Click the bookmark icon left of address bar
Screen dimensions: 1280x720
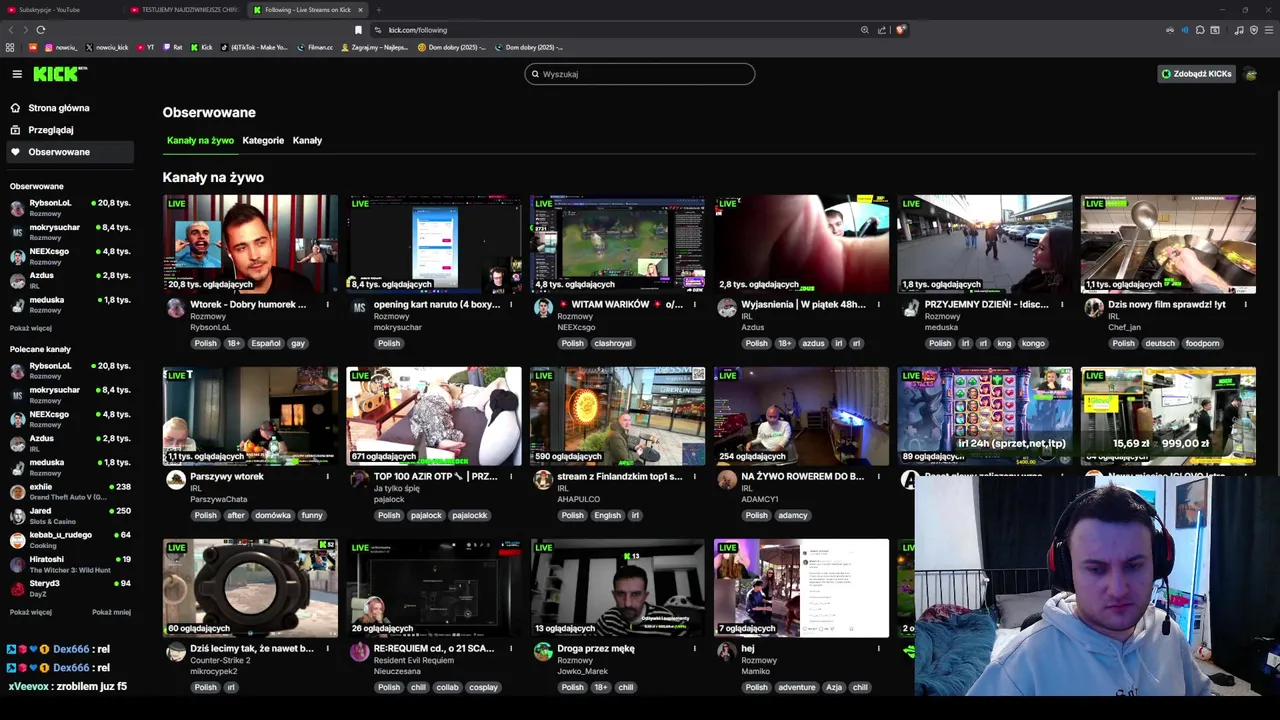358,30
